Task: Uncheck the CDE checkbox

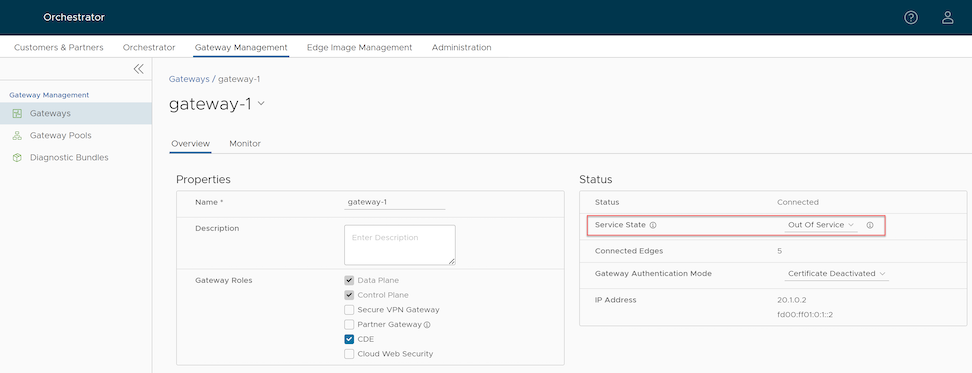Action: click(x=349, y=339)
